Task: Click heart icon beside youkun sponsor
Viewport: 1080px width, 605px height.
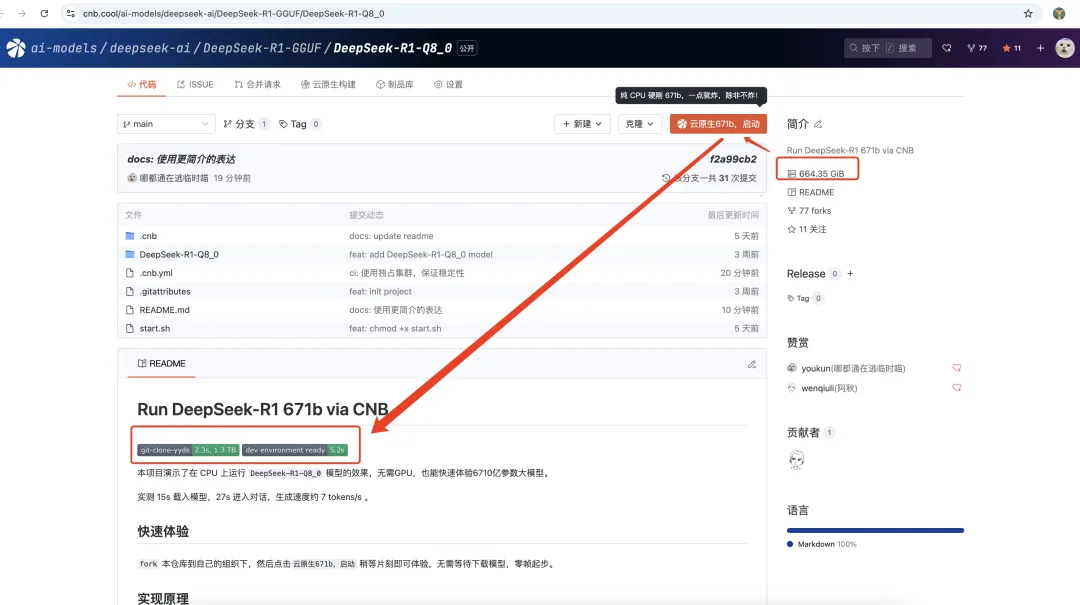Action: (957, 368)
